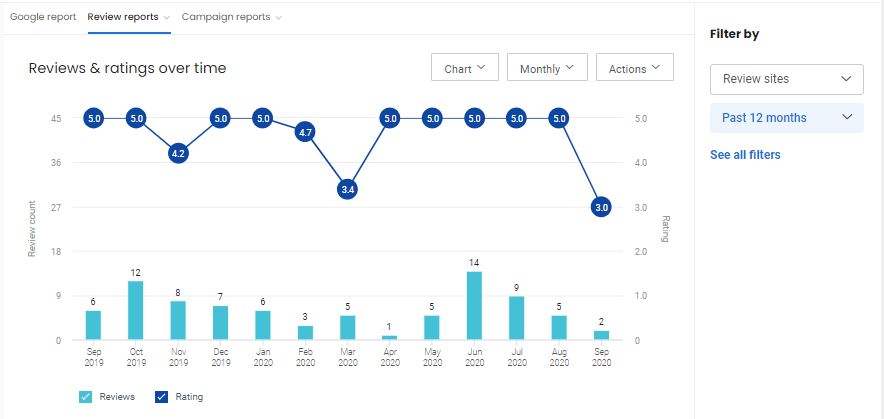Open the Google report tab
Image resolution: width=884 pixels, height=419 pixels.
pyautogui.click(x=43, y=17)
